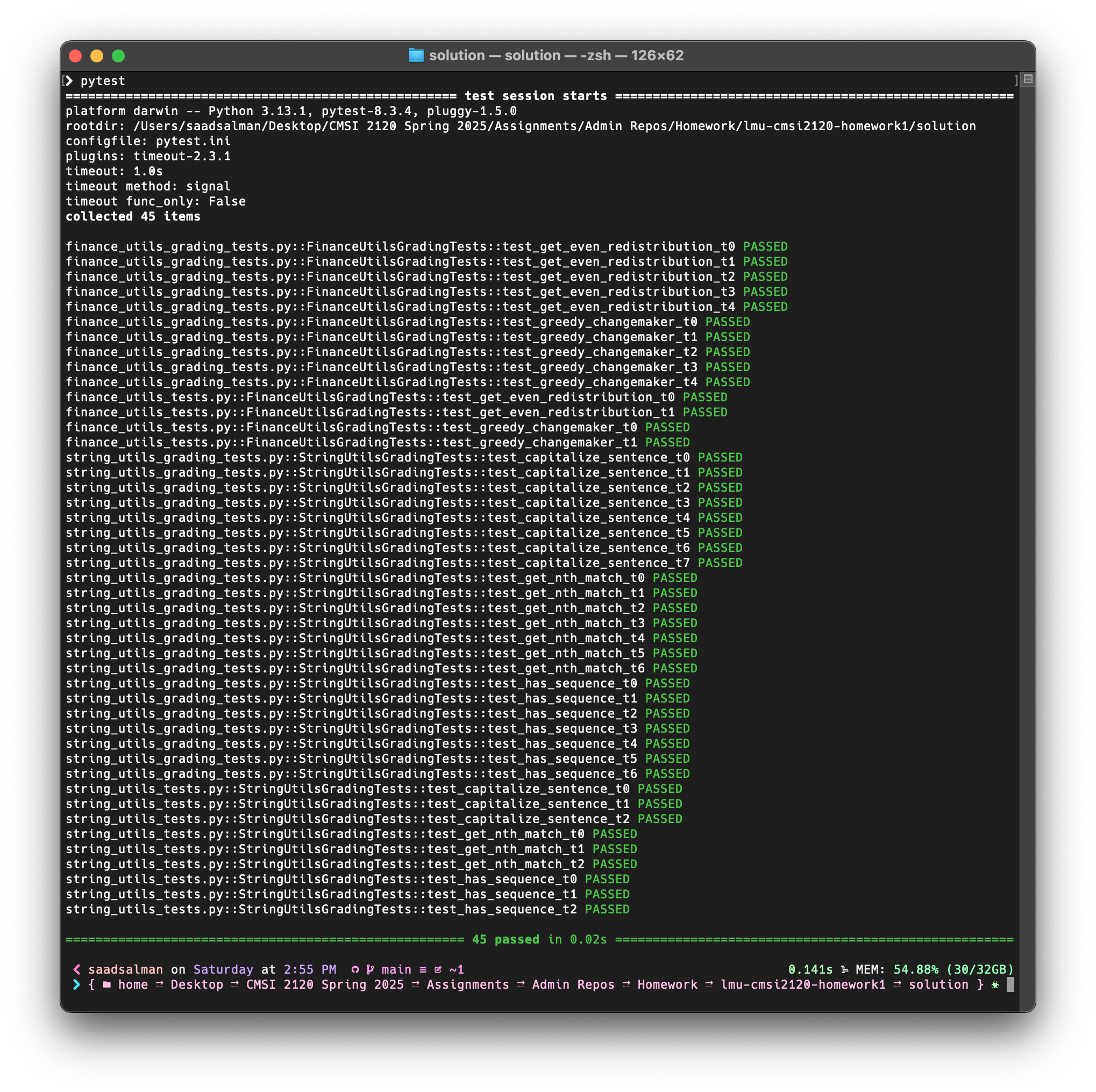Screen dimensions: 1096x1092
Task: Click the modified-files pencil icon near ~1
Action: (x=438, y=969)
